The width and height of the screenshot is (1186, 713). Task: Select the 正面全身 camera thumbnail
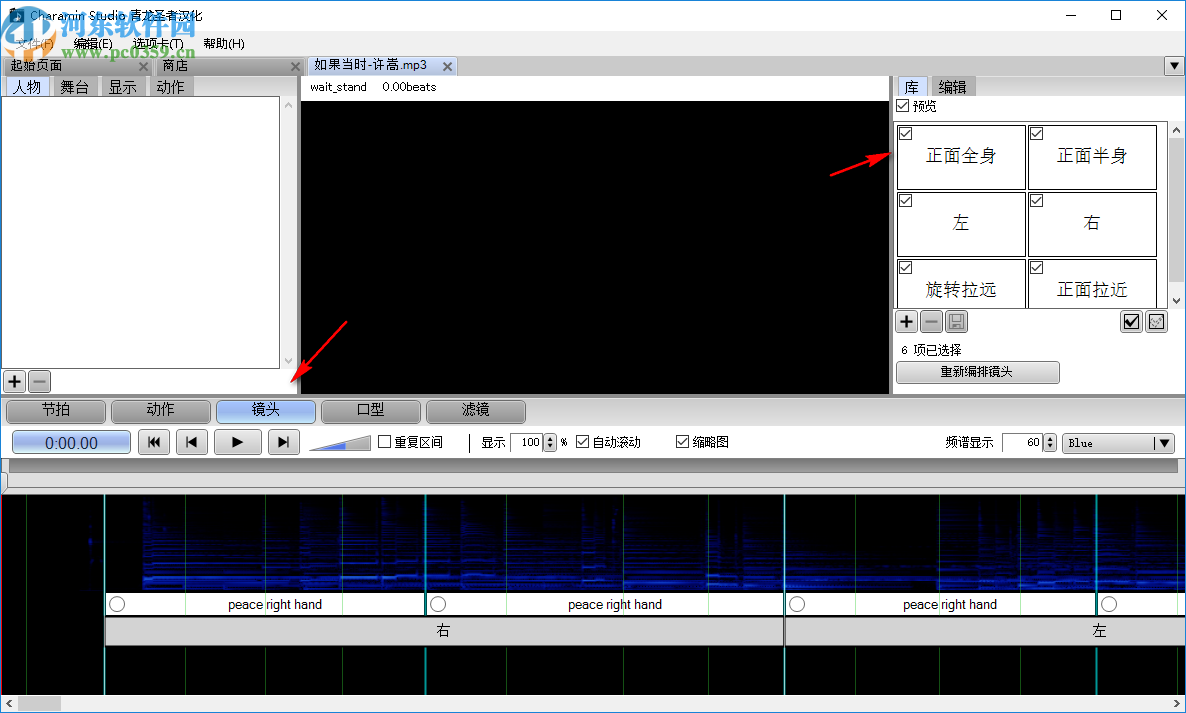(961, 157)
